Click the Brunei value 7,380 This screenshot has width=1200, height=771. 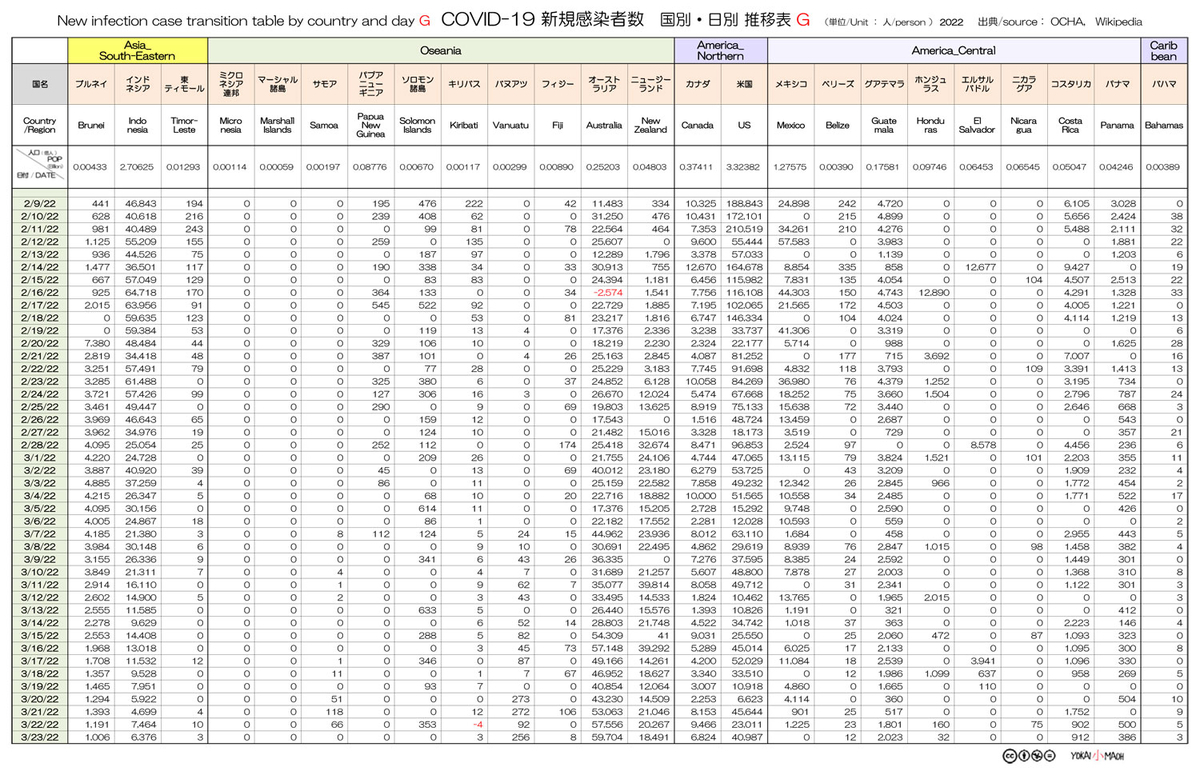(x=98, y=342)
